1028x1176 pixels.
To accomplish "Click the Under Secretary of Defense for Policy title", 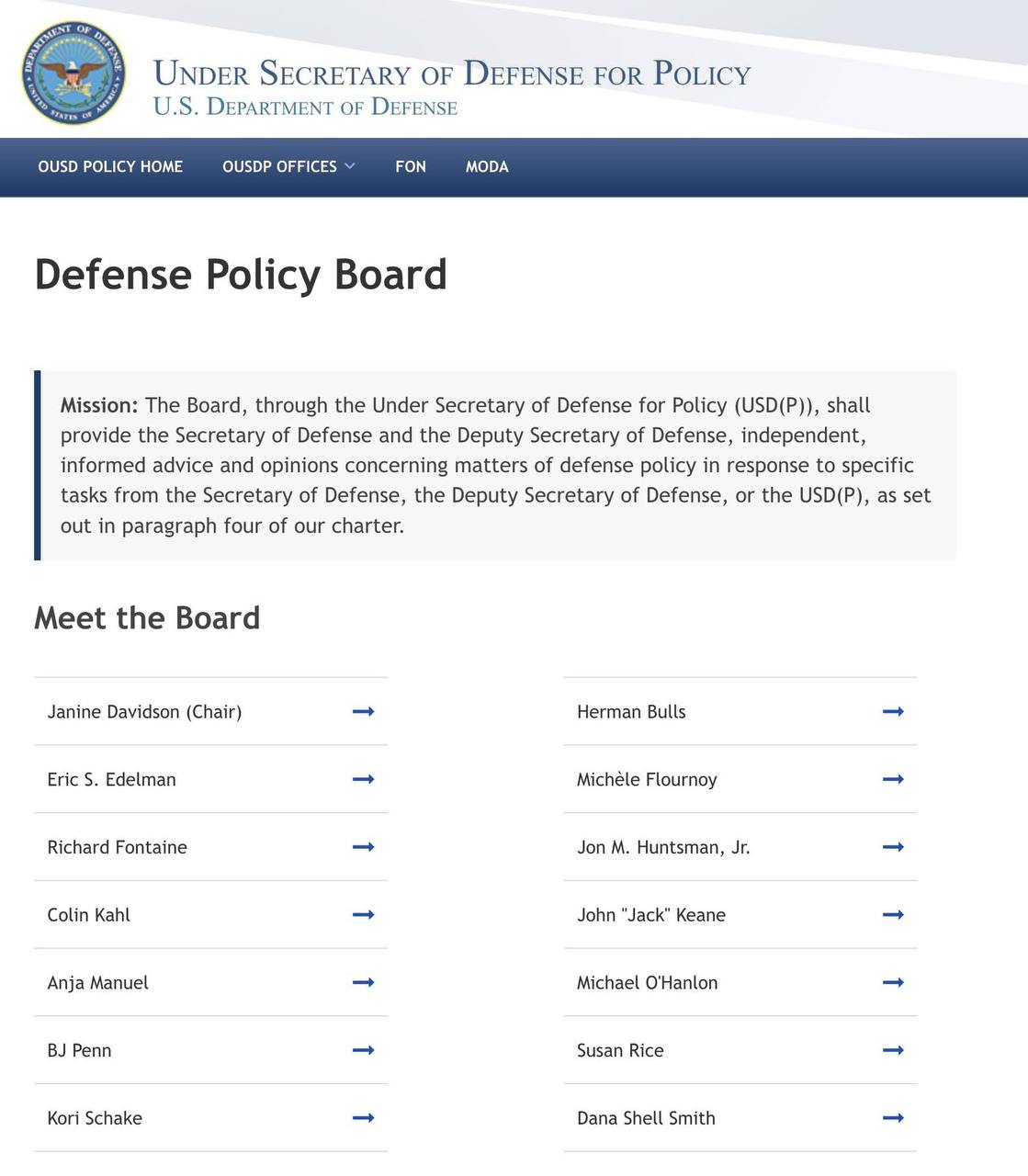I will pos(452,73).
